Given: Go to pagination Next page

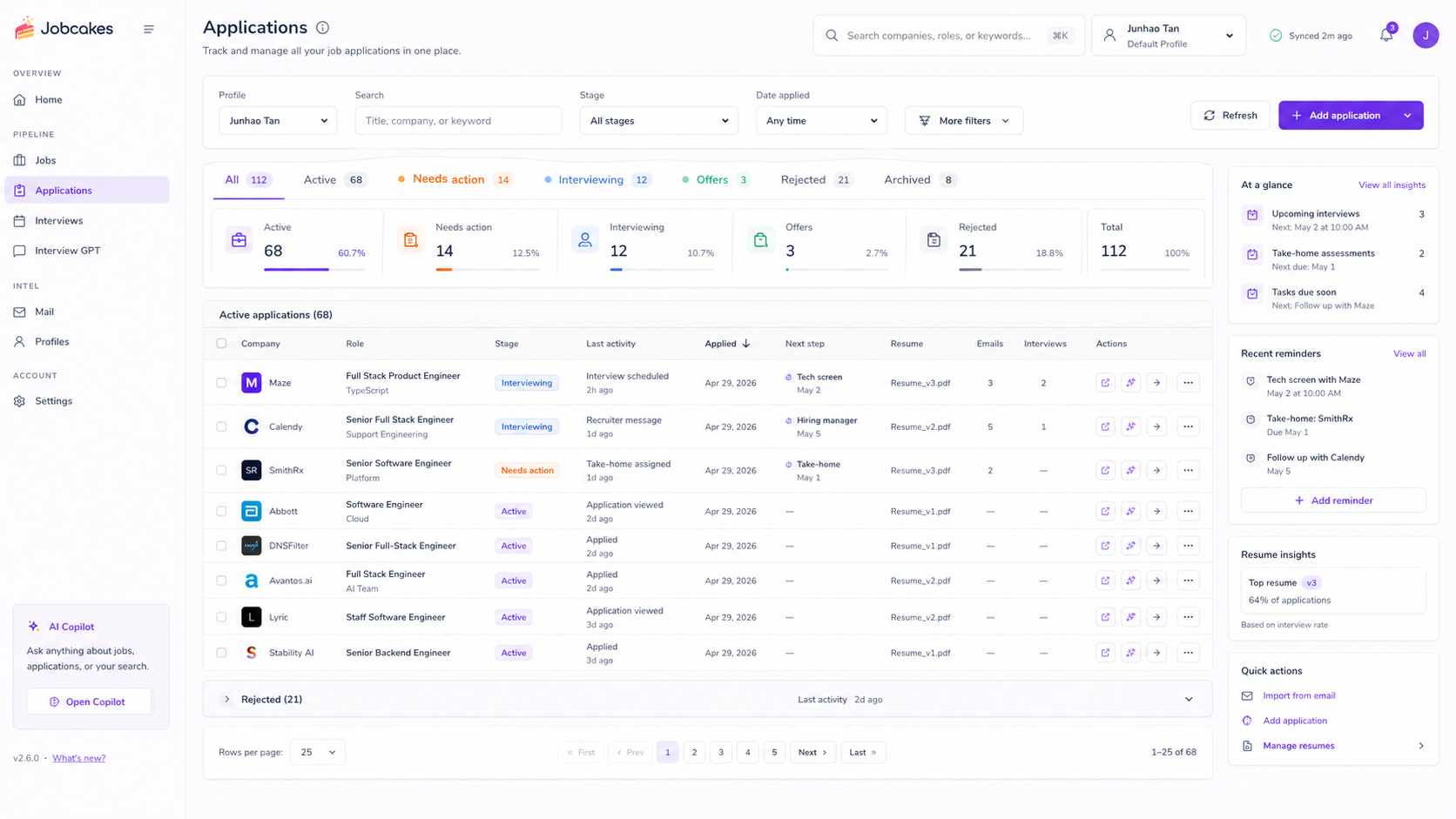Looking at the screenshot, I should click(812, 752).
